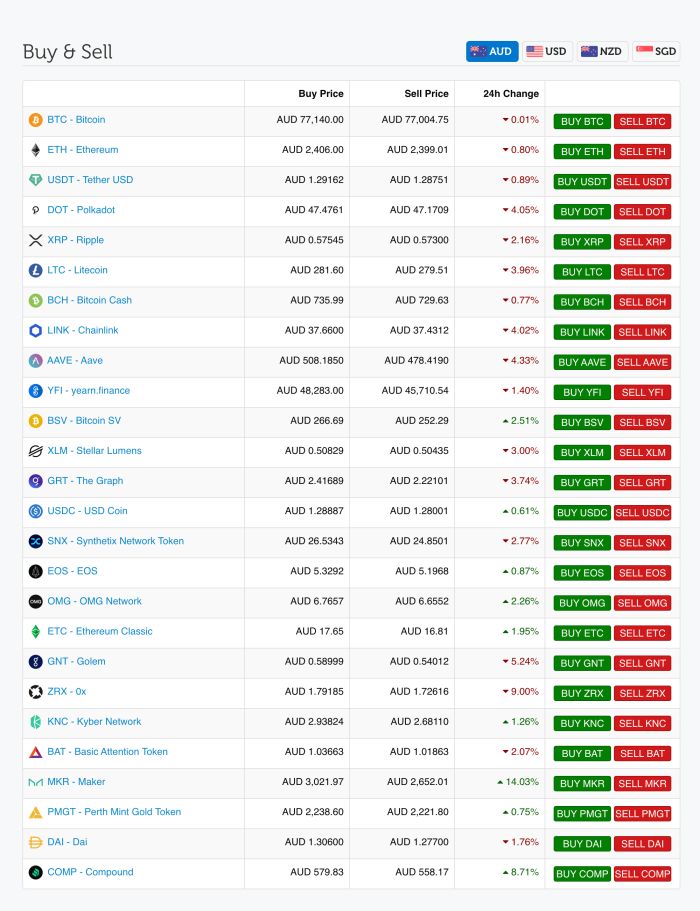Click the 24h Change column header
The image size is (700, 911).
pos(511,94)
